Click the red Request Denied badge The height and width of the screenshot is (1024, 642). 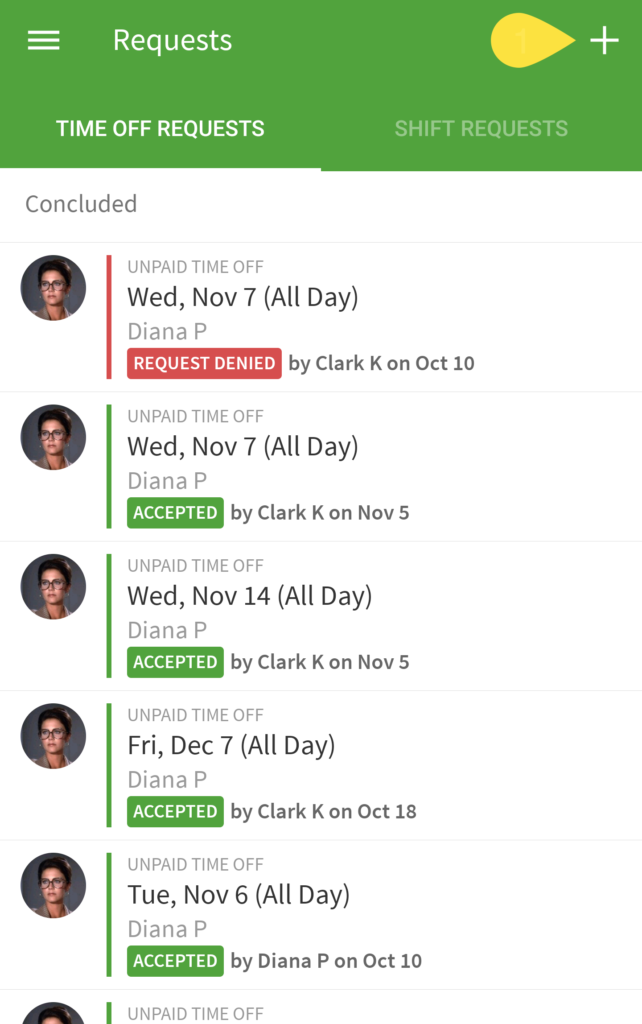204,363
